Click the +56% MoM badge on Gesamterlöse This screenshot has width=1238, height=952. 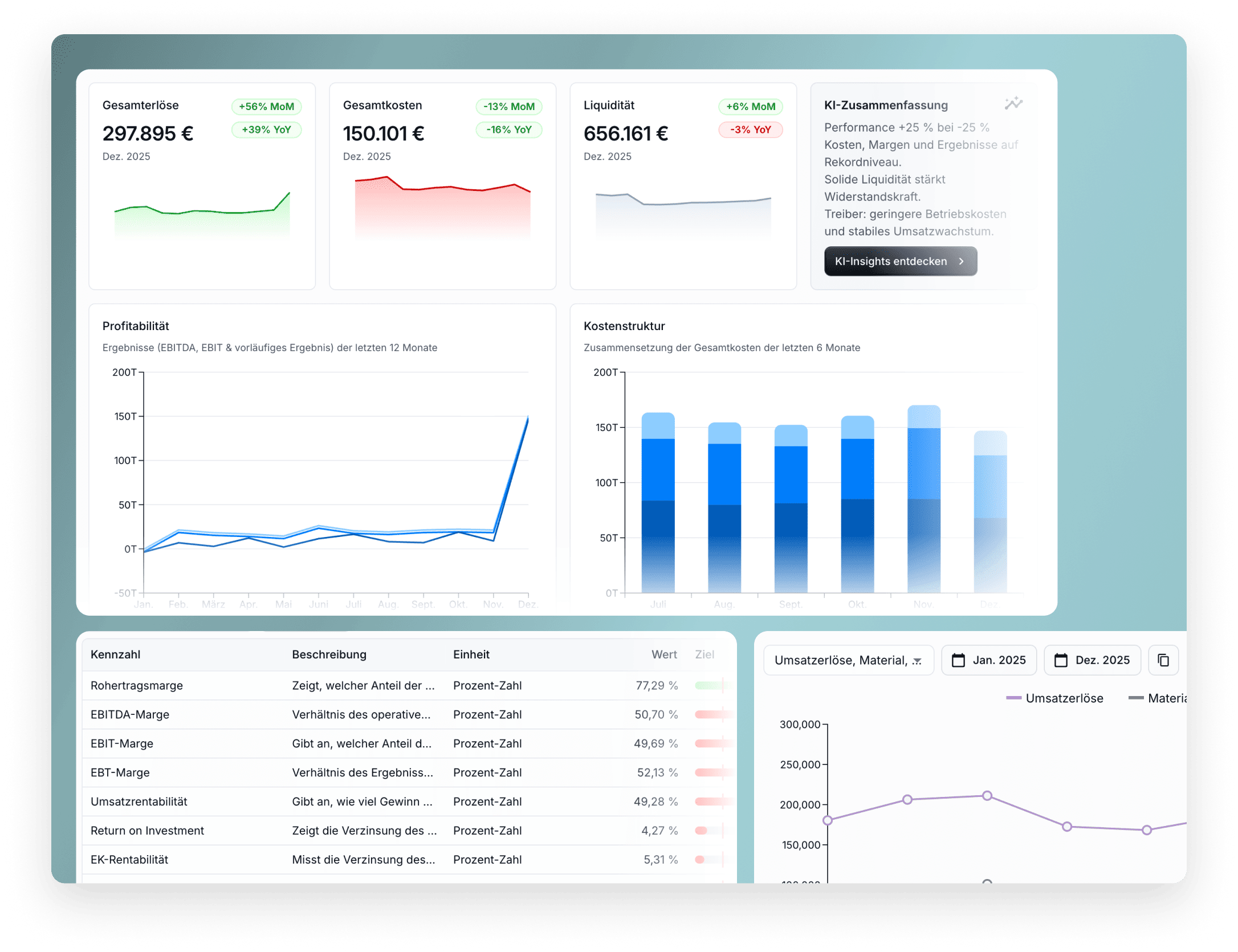[266, 107]
